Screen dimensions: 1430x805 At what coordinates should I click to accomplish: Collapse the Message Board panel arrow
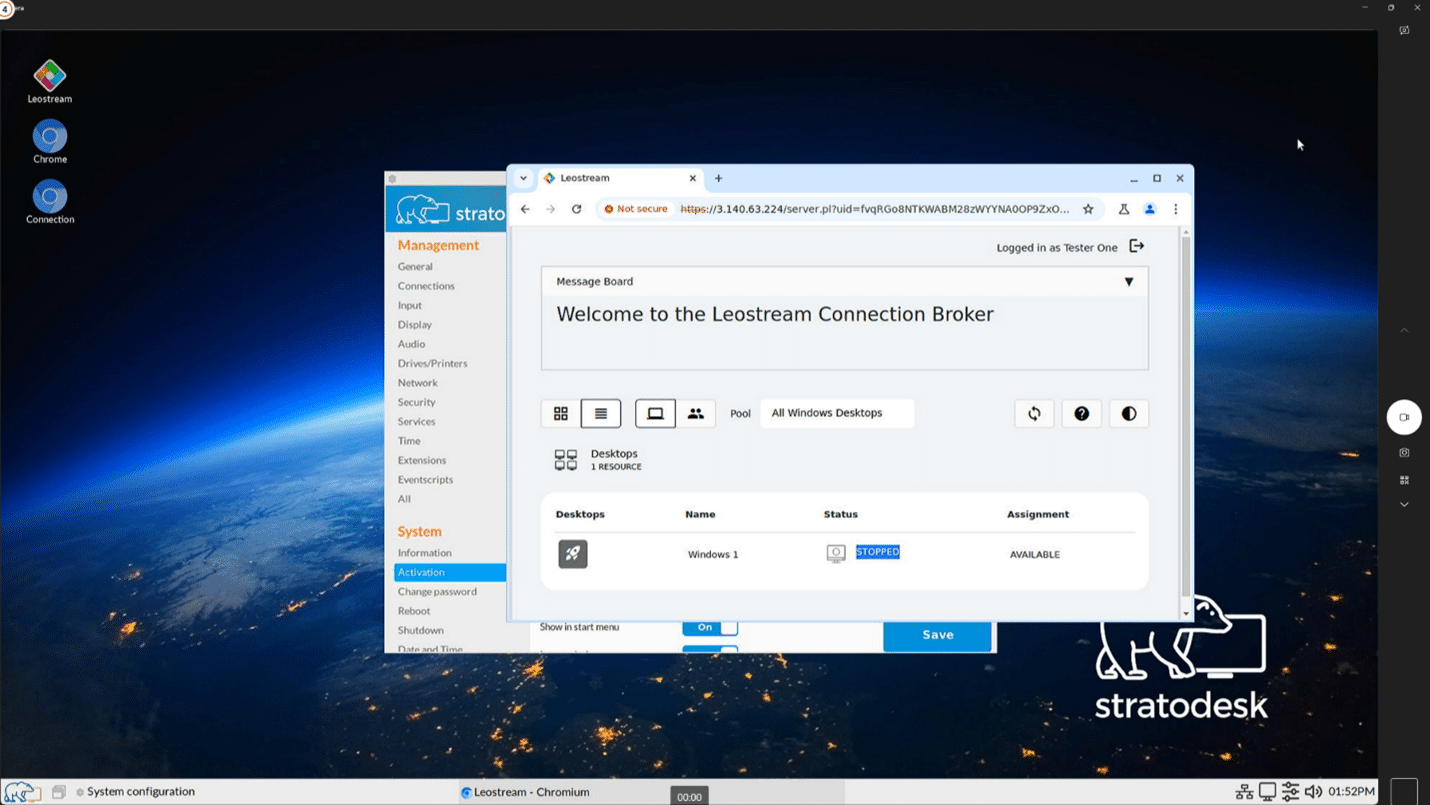click(1129, 282)
